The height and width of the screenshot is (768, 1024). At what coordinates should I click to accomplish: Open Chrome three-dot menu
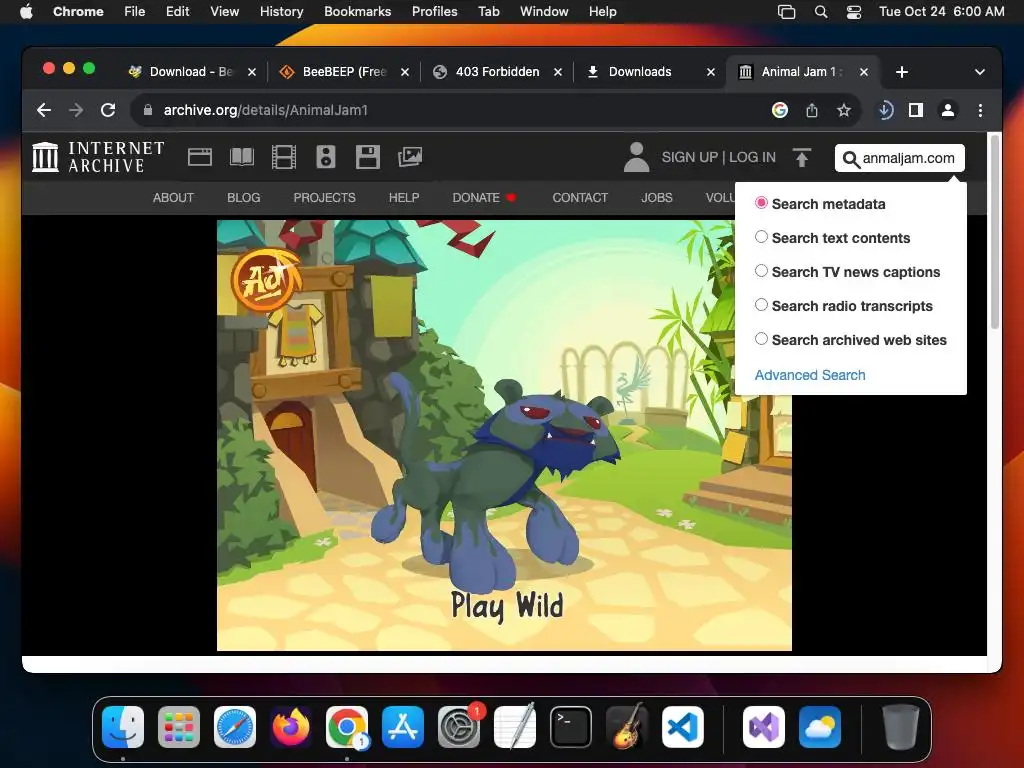tap(980, 110)
